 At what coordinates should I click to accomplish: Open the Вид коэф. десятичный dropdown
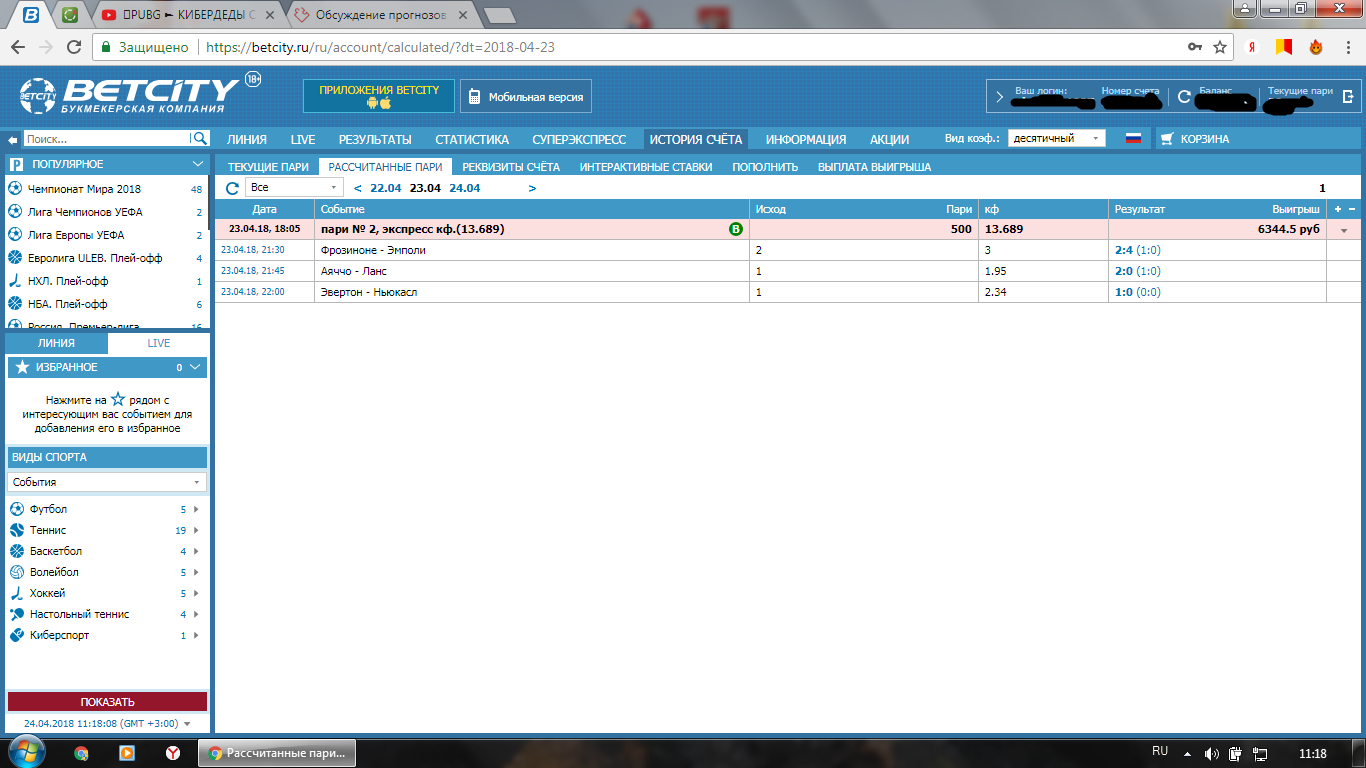tap(1056, 139)
